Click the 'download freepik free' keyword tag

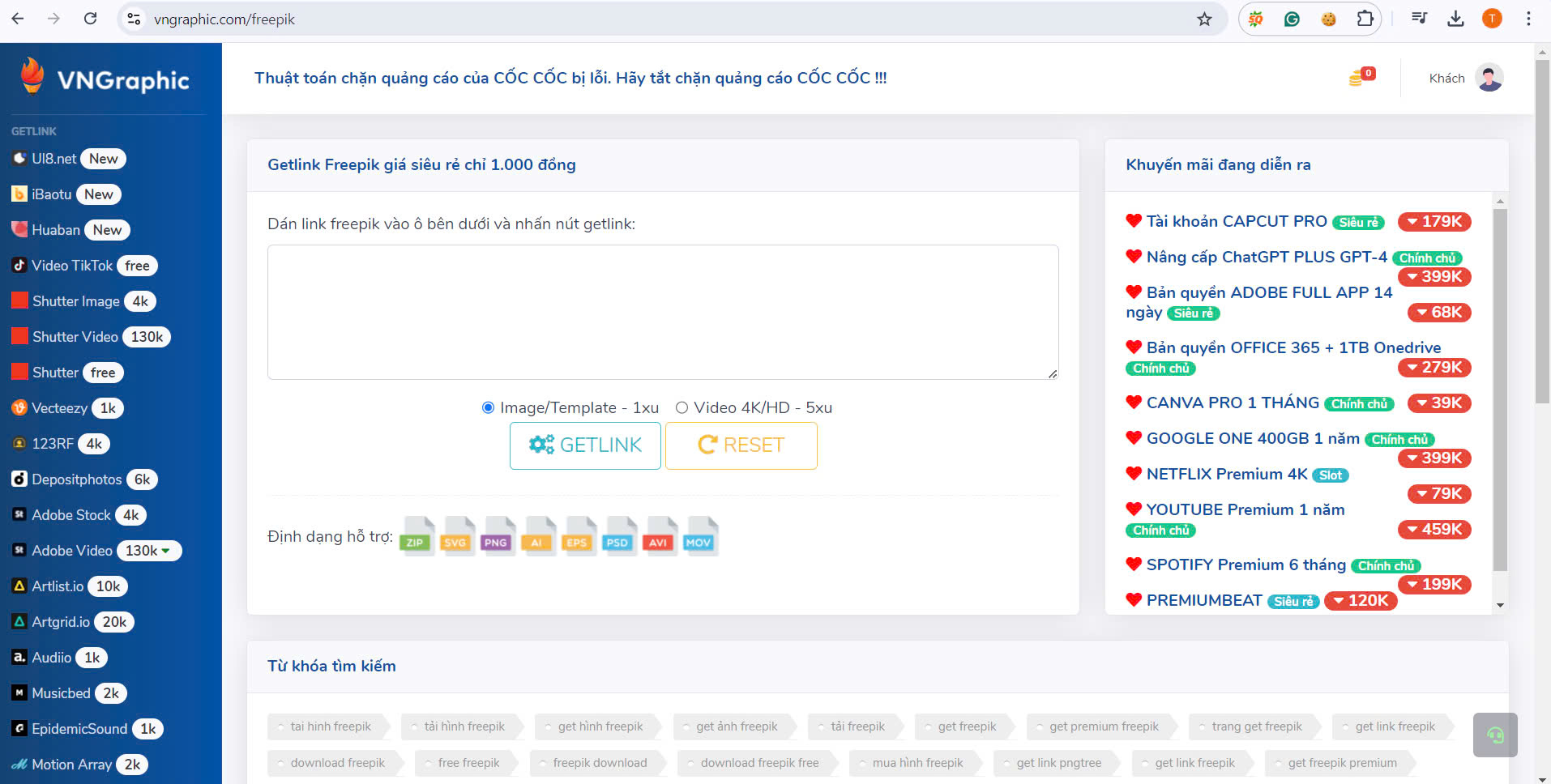(x=759, y=763)
